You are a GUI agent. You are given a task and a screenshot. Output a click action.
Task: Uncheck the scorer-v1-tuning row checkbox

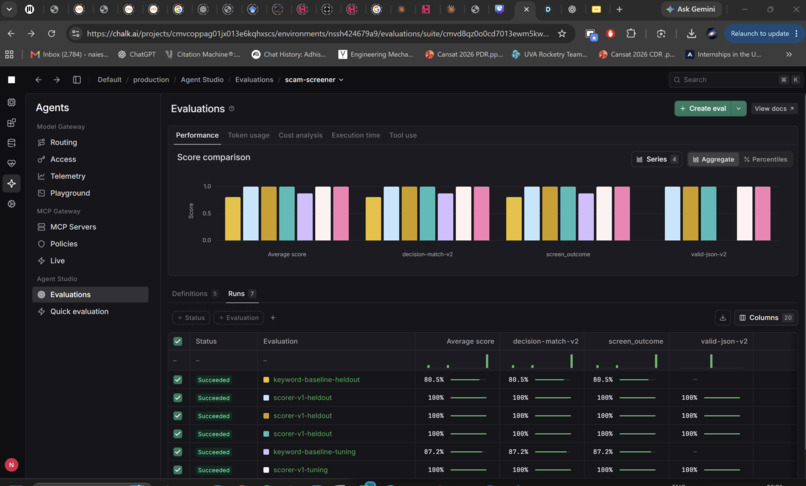[x=178, y=470]
